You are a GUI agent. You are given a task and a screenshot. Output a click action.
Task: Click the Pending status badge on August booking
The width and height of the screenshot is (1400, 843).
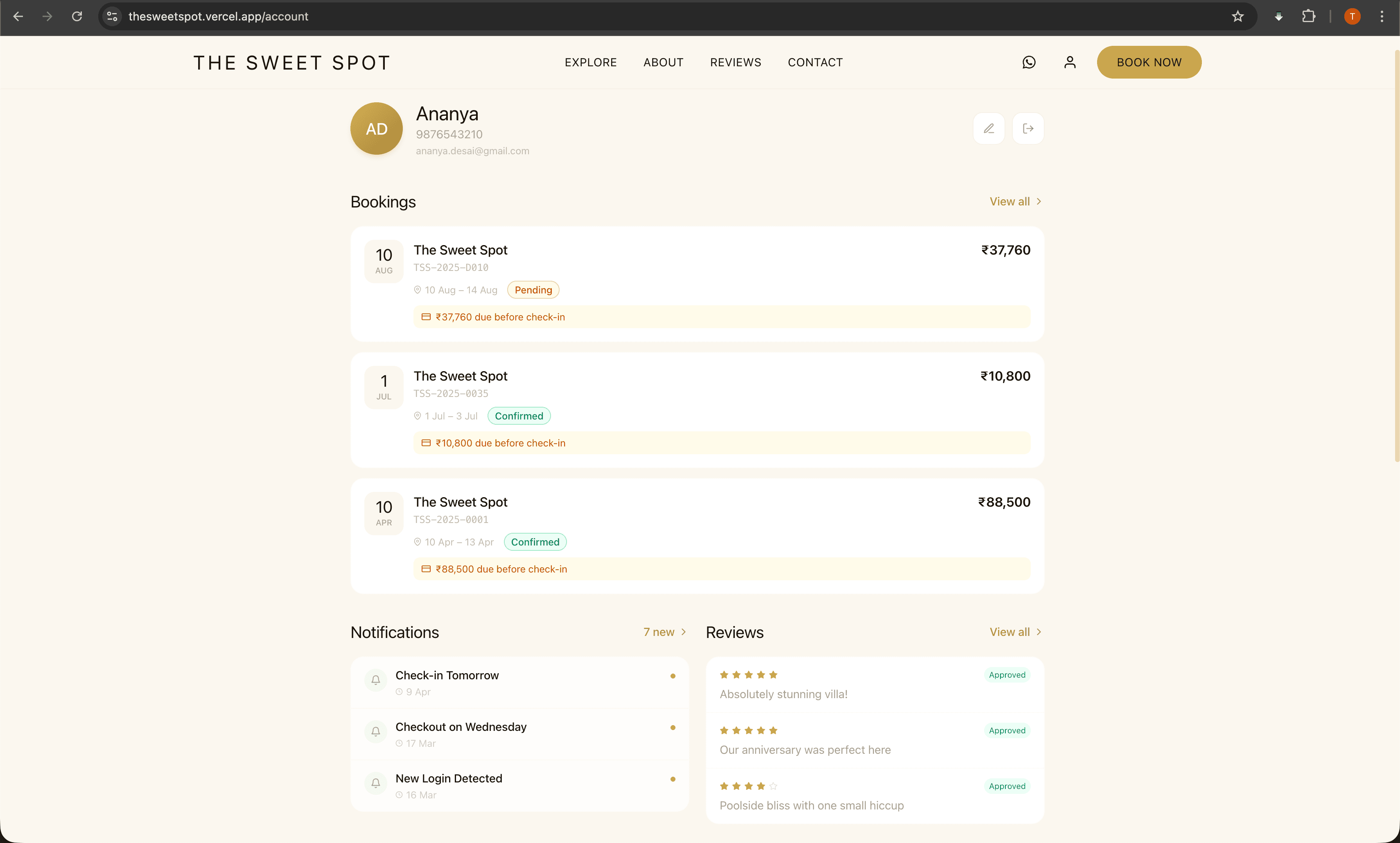533,290
